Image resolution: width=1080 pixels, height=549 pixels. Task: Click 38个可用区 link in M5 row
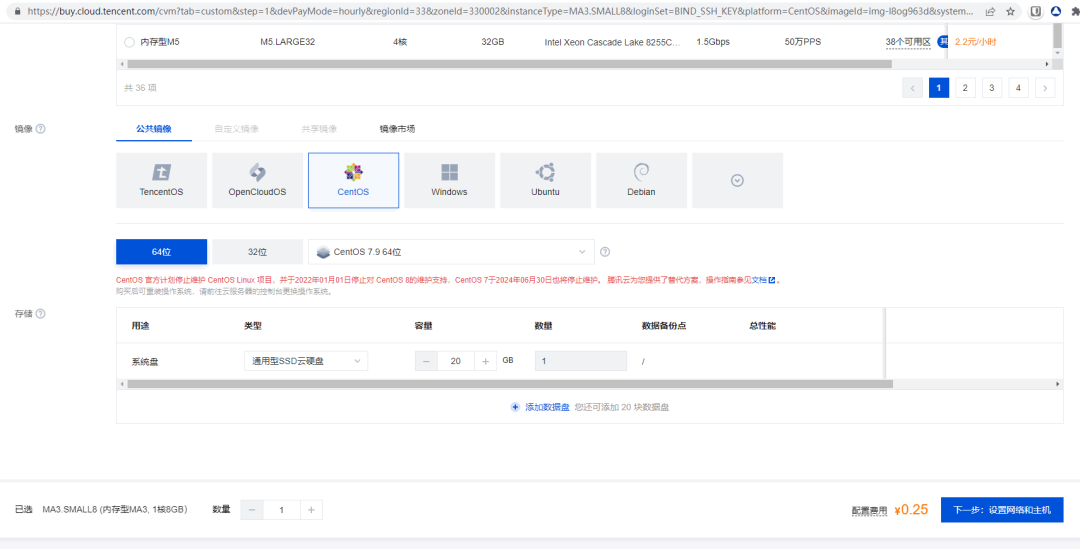(x=908, y=42)
